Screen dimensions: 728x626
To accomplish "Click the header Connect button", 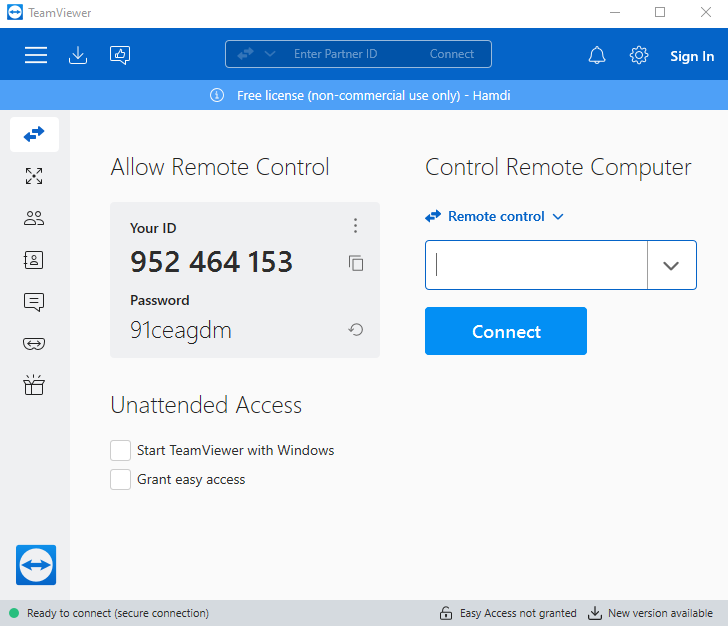I will [x=452, y=54].
